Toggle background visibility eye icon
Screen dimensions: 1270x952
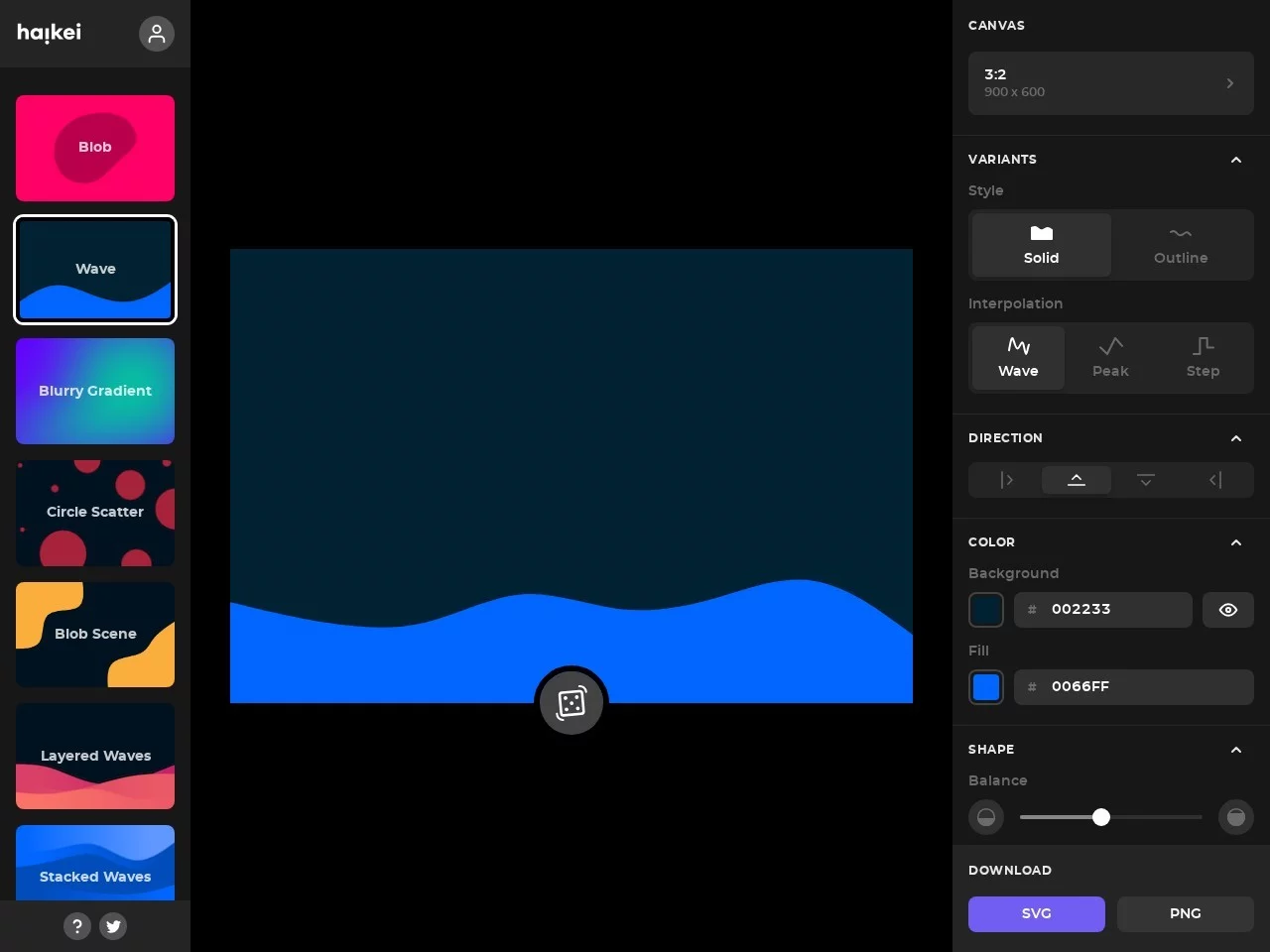click(x=1227, y=610)
